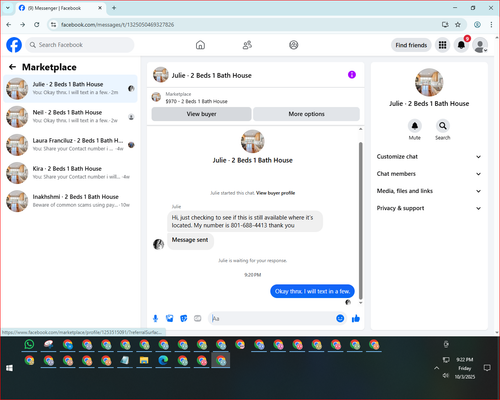
Task: Click the attach photo icon in composer
Action: click(170, 318)
